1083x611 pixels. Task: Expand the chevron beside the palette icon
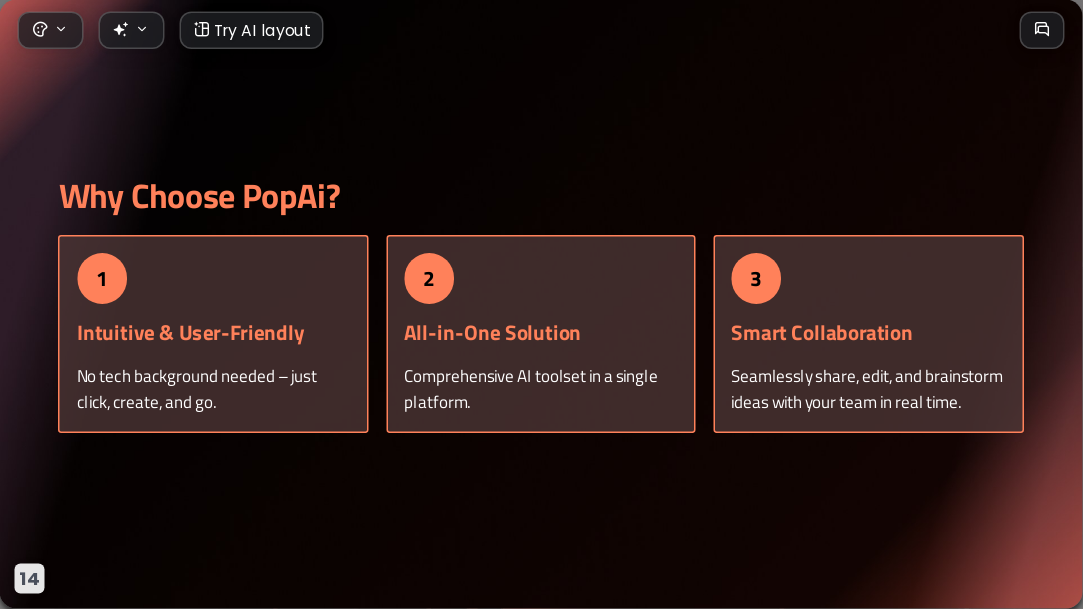click(61, 30)
